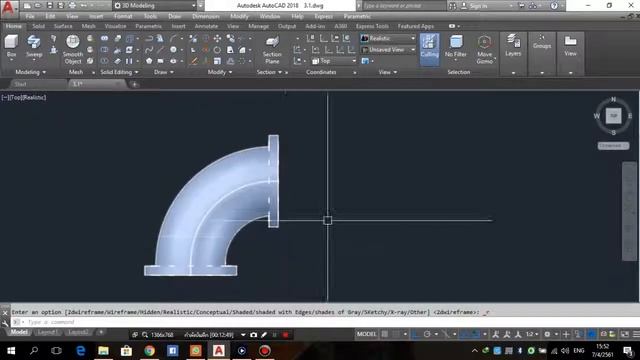Toggle the grid display in status bar

(x=384, y=334)
